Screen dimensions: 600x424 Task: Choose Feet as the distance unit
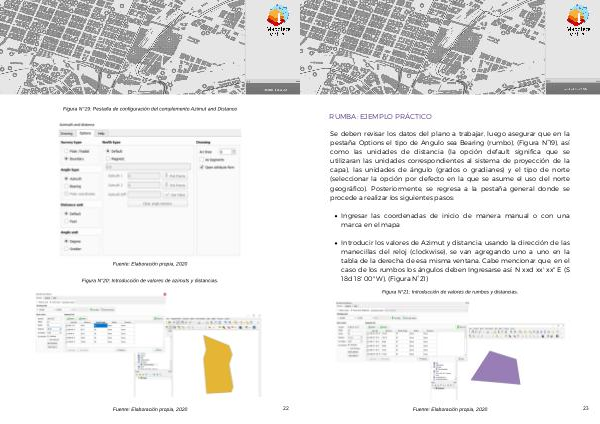pyautogui.click(x=66, y=220)
